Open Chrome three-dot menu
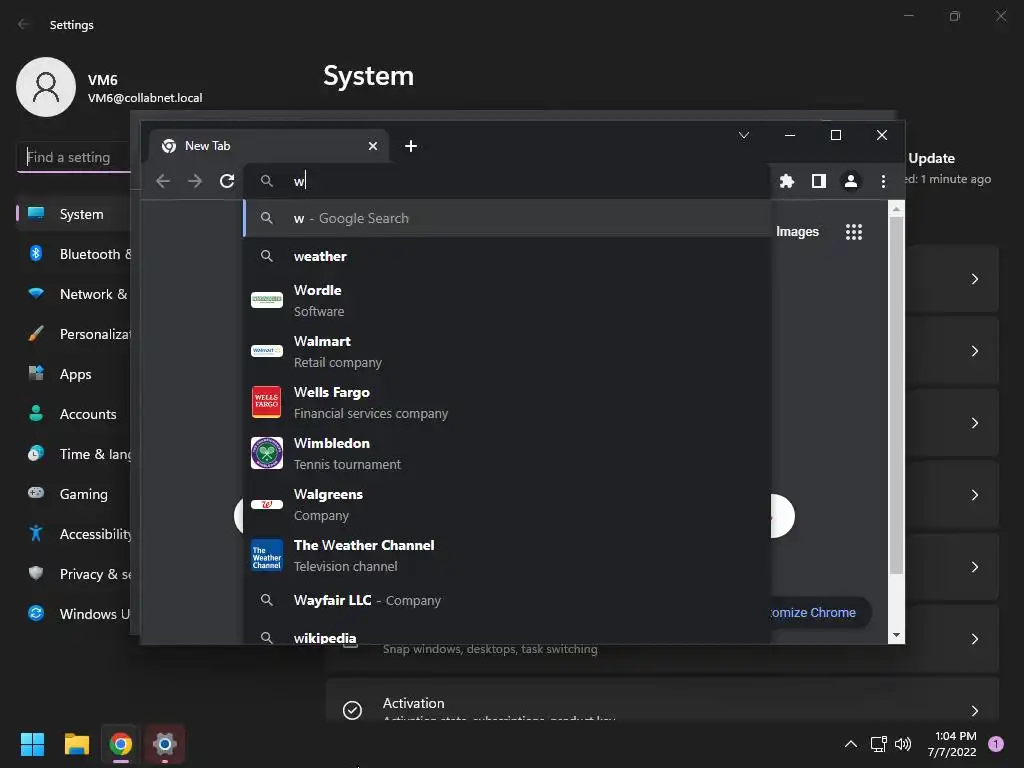Image resolution: width=1024 pixels, height=768 pixels. coord(883,181)
